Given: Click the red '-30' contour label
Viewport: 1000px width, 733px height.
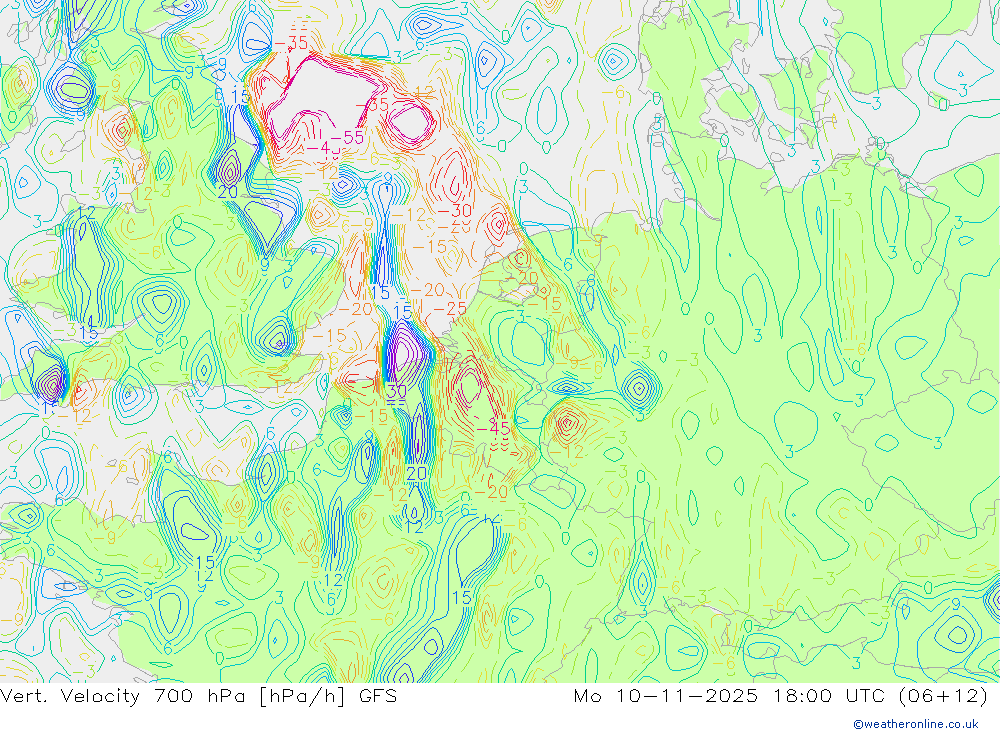Looking at the screenshot, I should pos(455,211).
